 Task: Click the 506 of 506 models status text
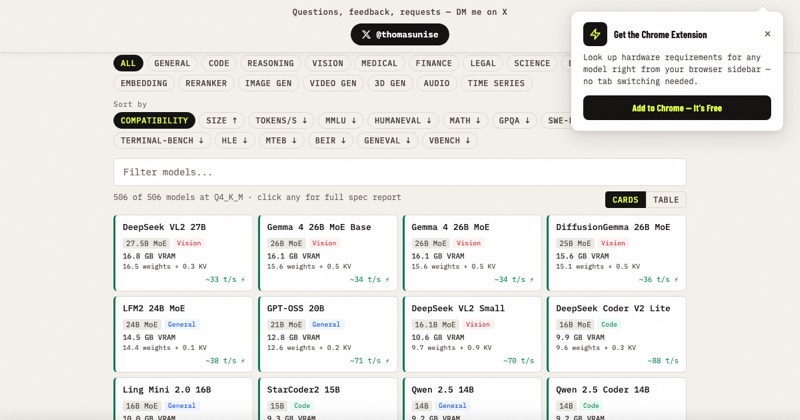coord(257,197)
